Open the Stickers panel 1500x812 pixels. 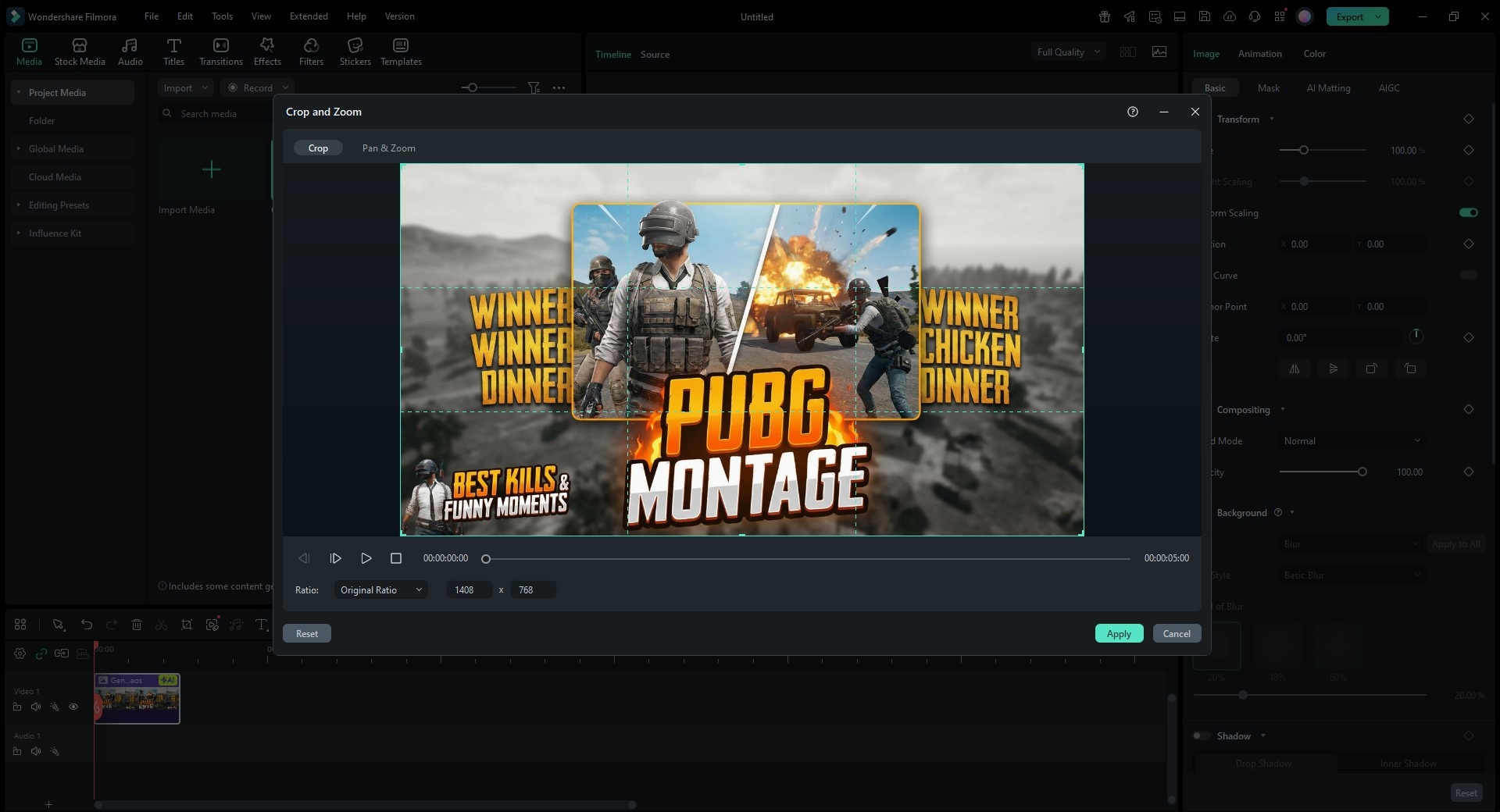[355, 52]
